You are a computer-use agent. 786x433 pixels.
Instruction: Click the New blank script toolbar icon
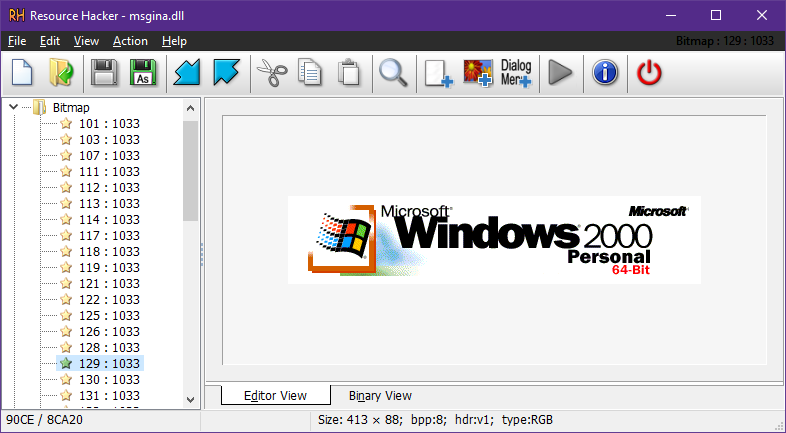point(22,73)
